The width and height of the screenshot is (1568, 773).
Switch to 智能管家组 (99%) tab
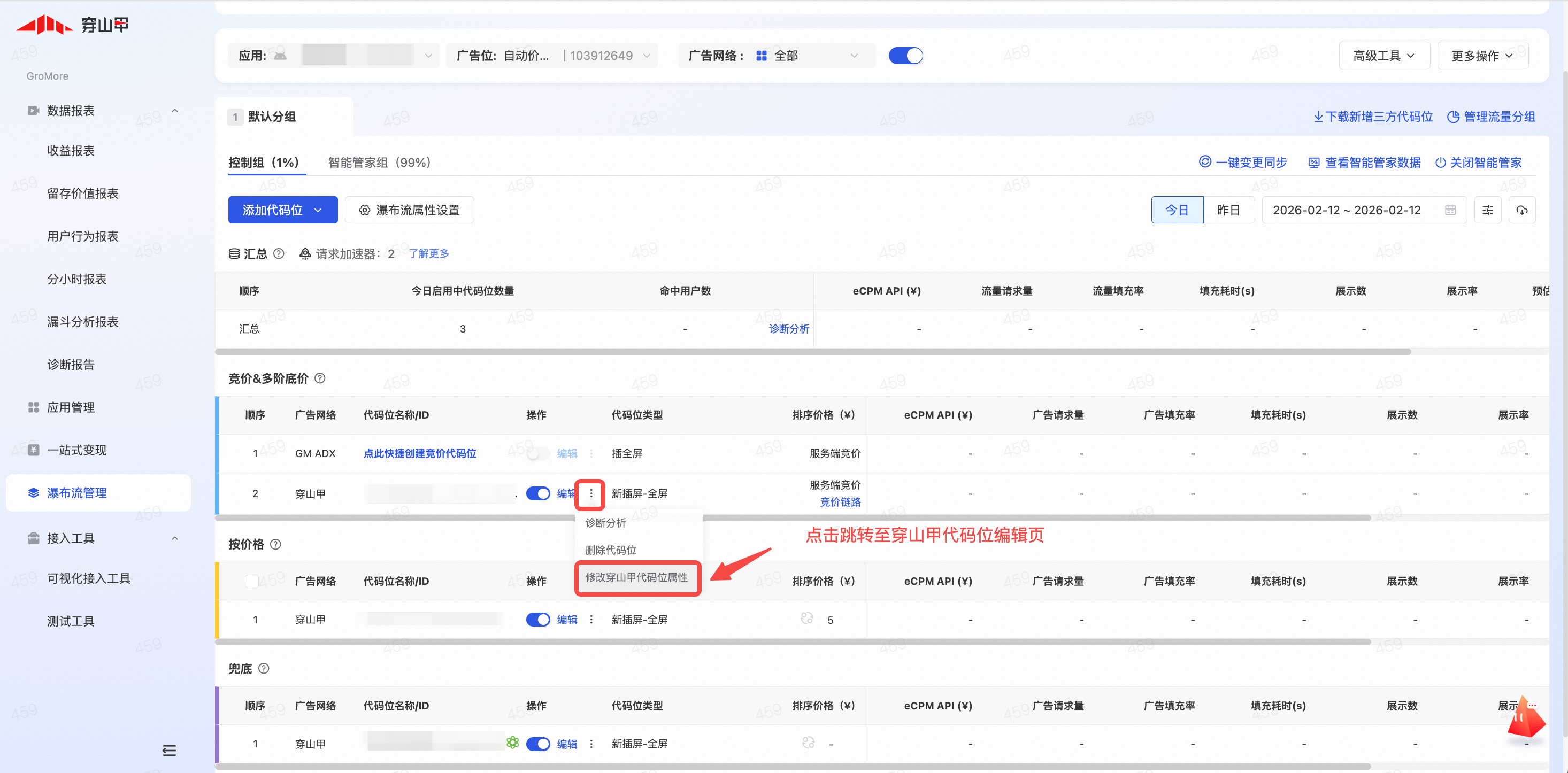379,163
